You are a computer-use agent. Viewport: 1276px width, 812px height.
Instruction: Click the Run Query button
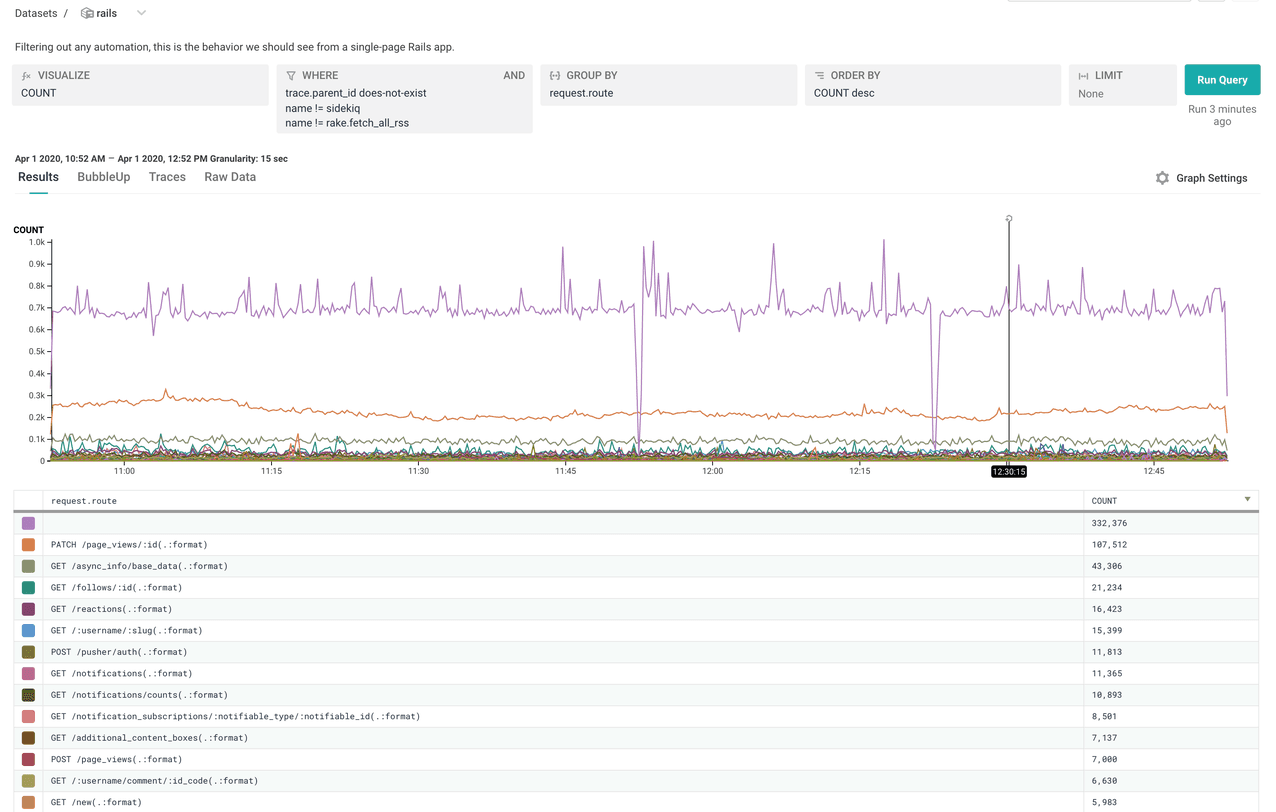coord(1221,79)
